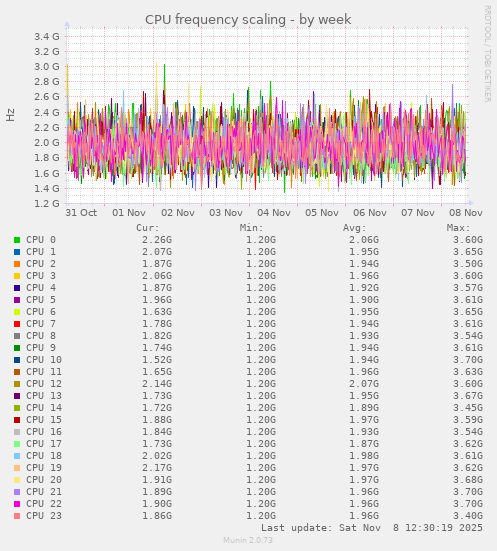Viewport: 497px width, 551px height.
Task: Click the '04 Nov' x-axis date label
Action: 274,213
